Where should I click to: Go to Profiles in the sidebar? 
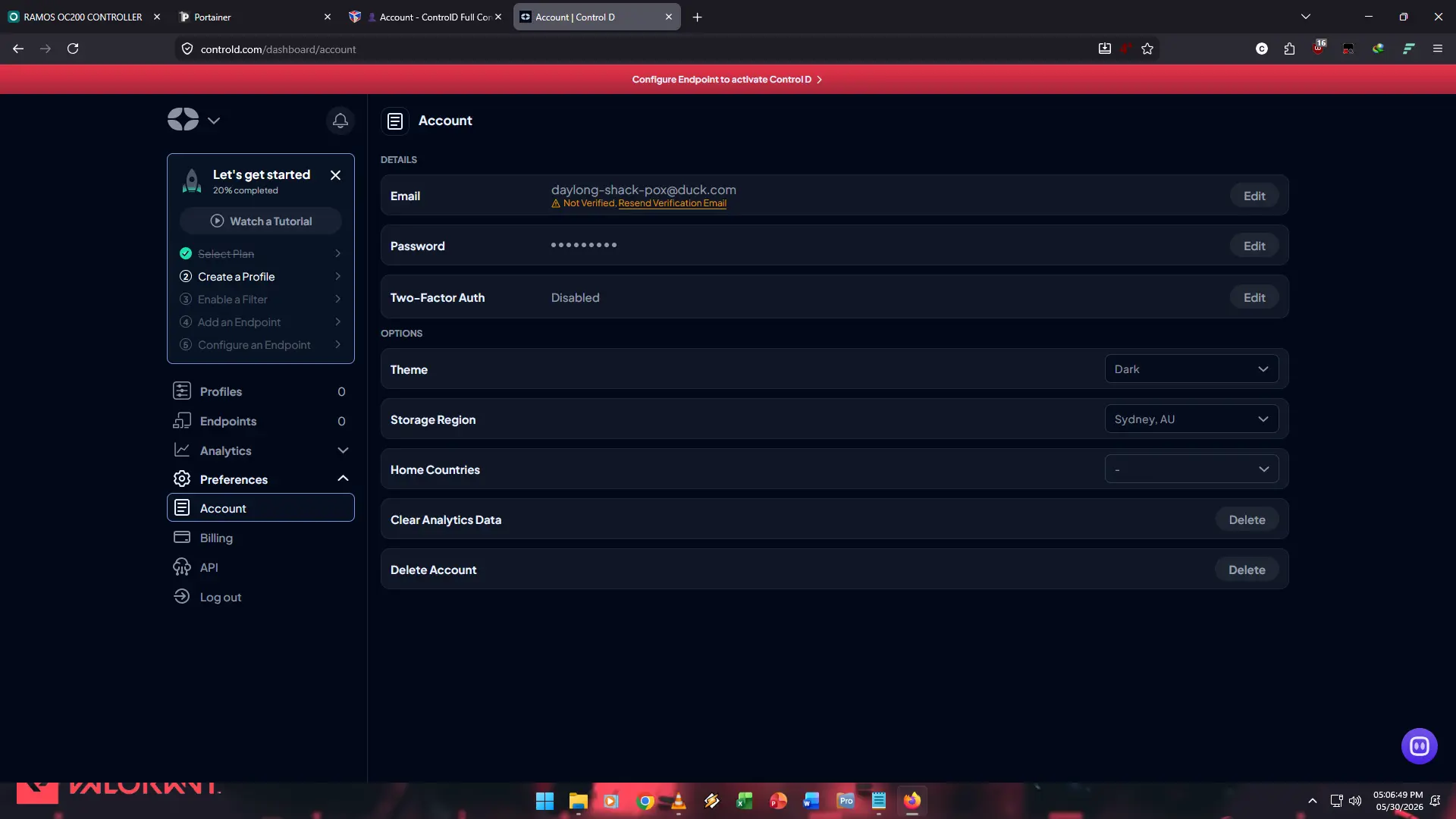[x=260, y=391]
